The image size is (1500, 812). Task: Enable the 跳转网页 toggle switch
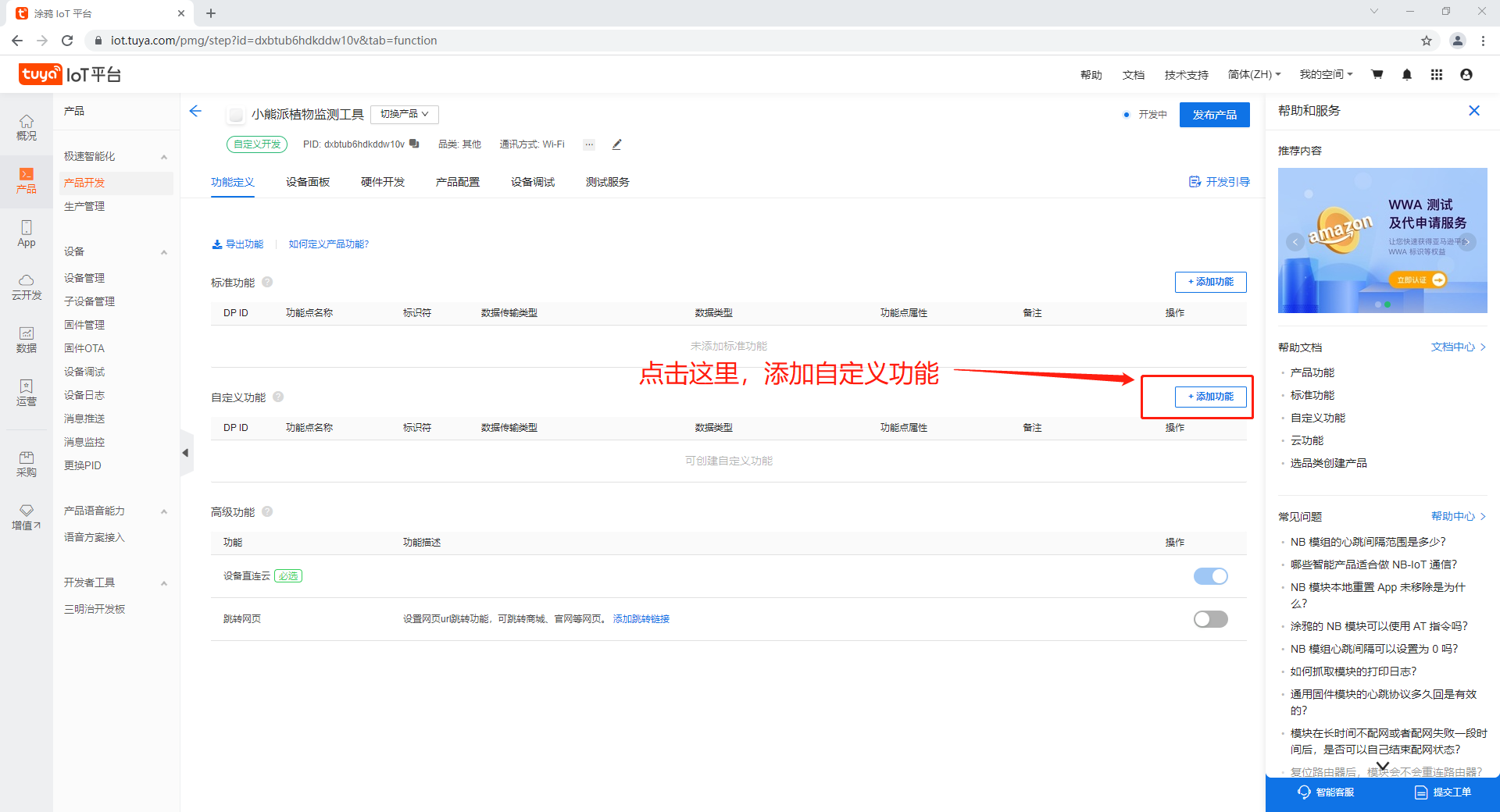1210,619
